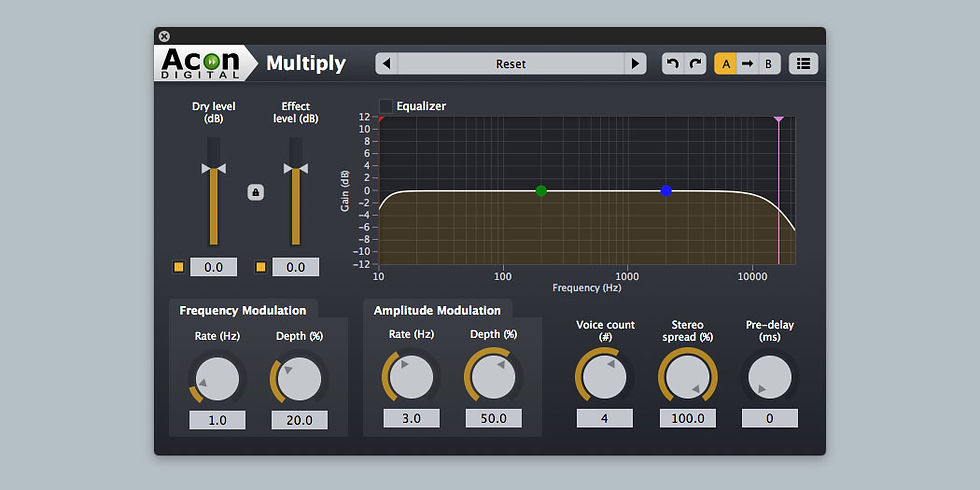Copy A settings to B arrow

tap(748, 64)
